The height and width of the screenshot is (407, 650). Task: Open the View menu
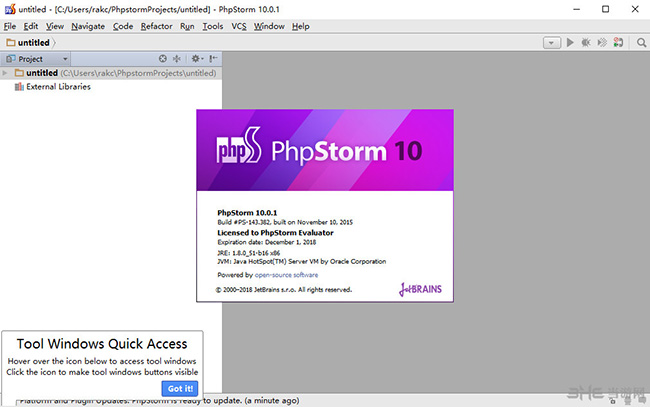click(55, 27)
